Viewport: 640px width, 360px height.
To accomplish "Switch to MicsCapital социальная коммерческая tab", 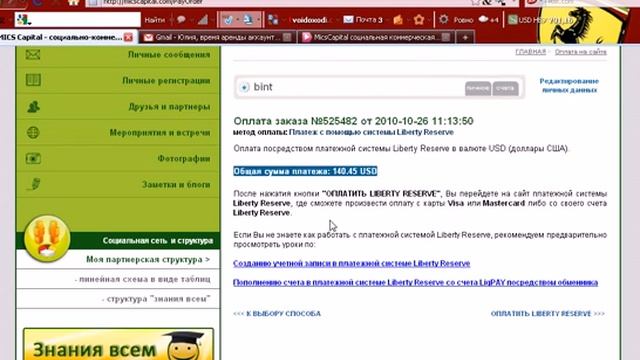I will (x=376, y=37).
